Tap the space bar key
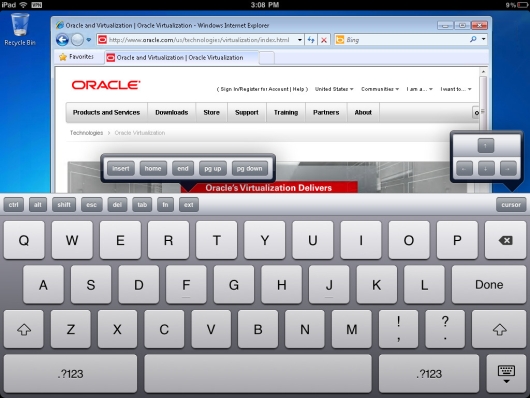 point(258,374)
